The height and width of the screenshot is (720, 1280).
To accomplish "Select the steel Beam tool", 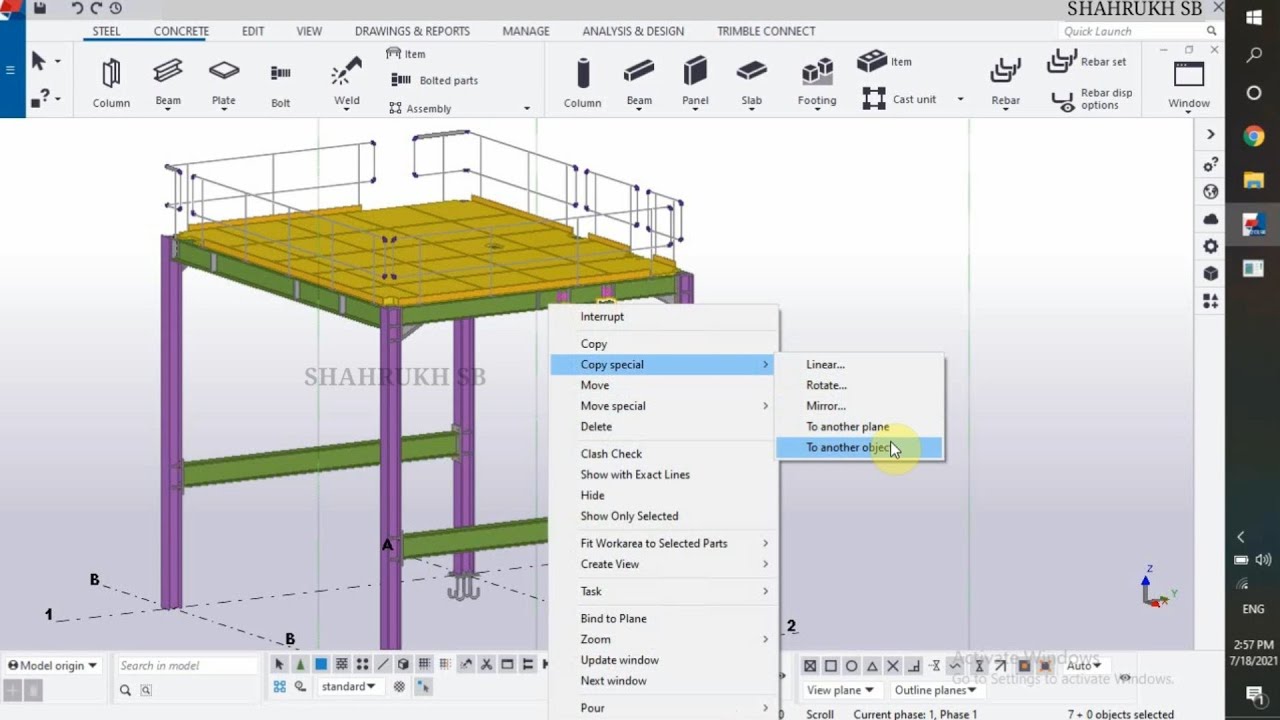I will pyautogui.click(x=168, y=82).
